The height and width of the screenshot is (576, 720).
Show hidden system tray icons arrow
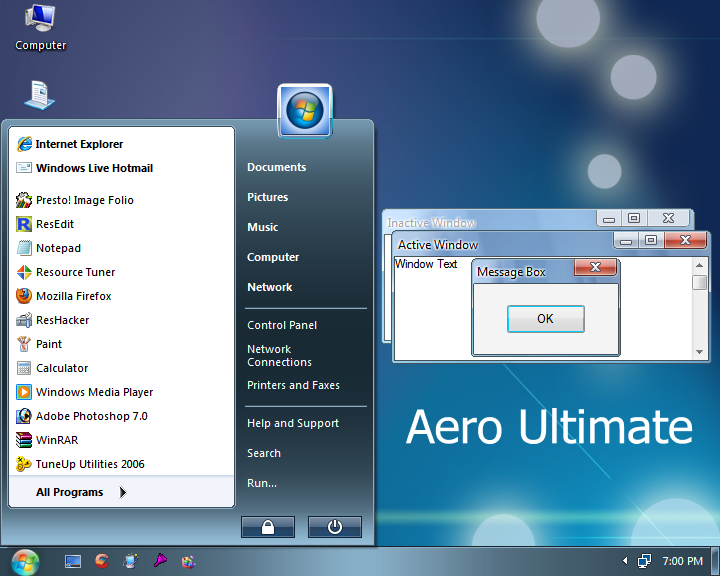(625, 561)
